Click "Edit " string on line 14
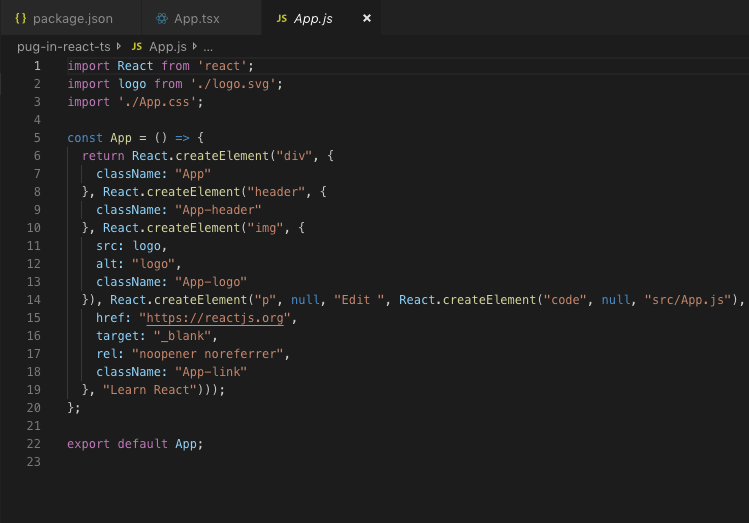Viewport: 749px width, 523px height. 359,300
